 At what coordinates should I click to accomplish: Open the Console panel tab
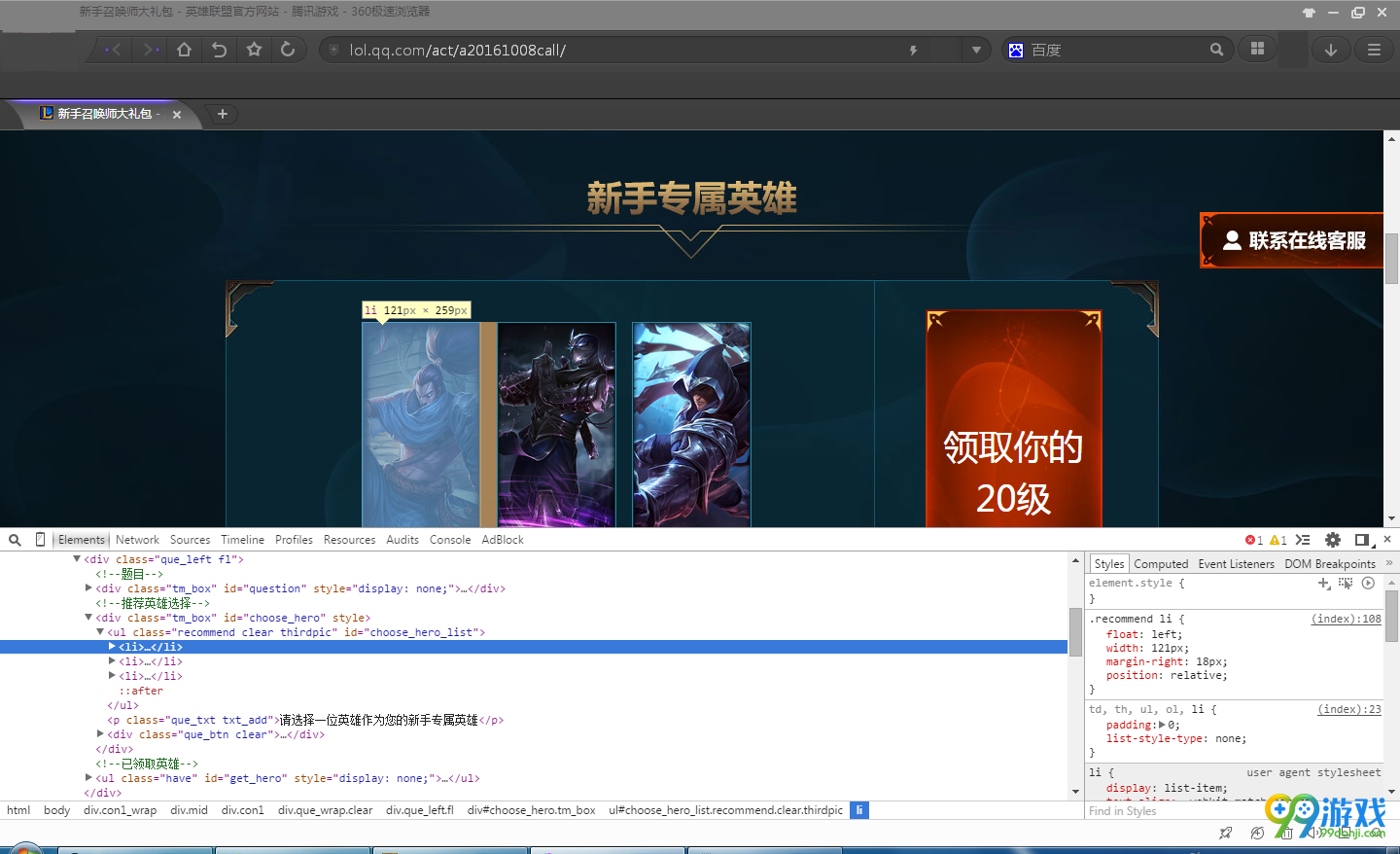click(x=450, y=540)
